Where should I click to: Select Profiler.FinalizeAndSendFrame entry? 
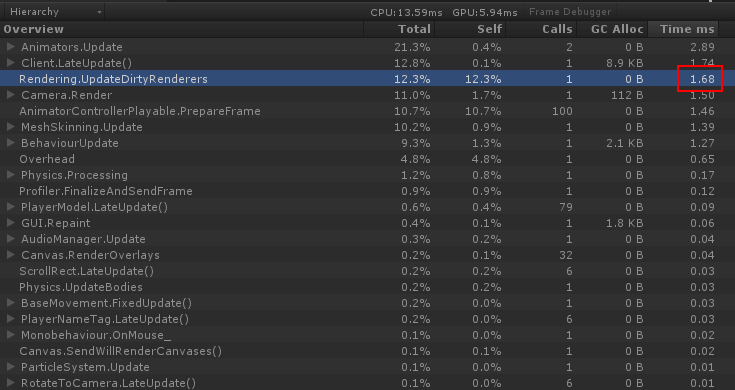[x=368, y=191]
